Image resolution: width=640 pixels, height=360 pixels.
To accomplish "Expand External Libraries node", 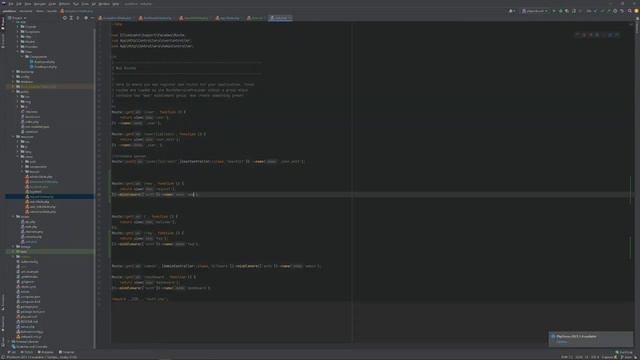I will click(9, 342).
